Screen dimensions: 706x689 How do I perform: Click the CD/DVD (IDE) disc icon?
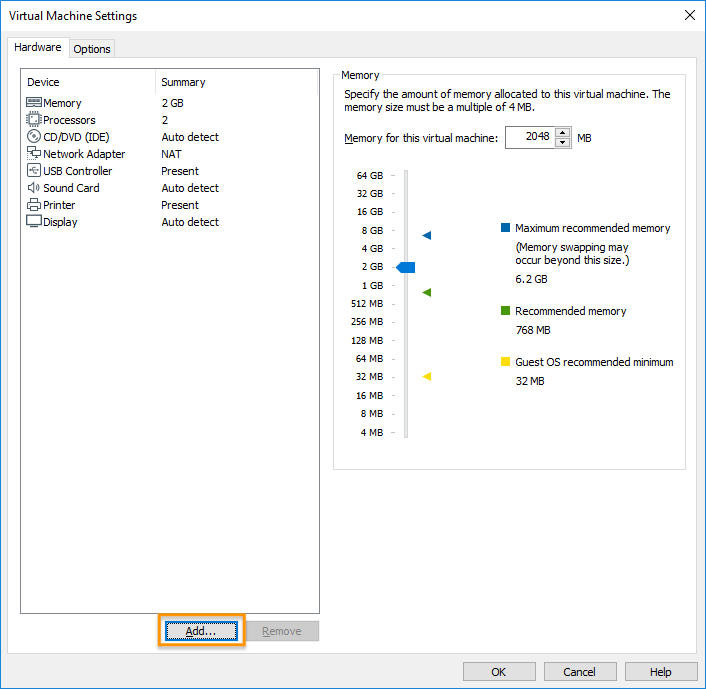pyautogui.click(x=34, y=136)
